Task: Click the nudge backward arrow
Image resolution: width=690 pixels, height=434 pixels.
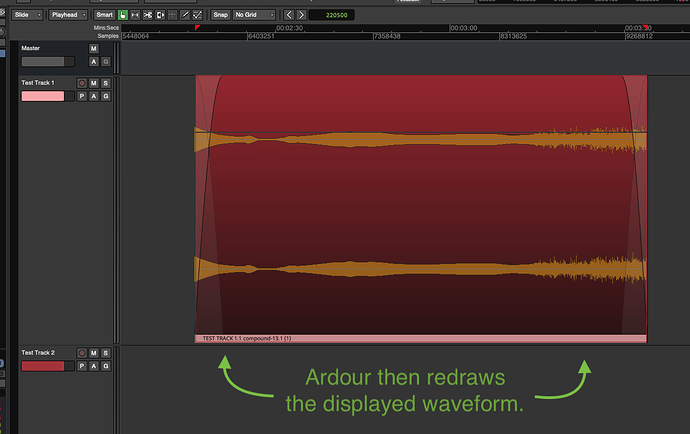Action: 289,16
